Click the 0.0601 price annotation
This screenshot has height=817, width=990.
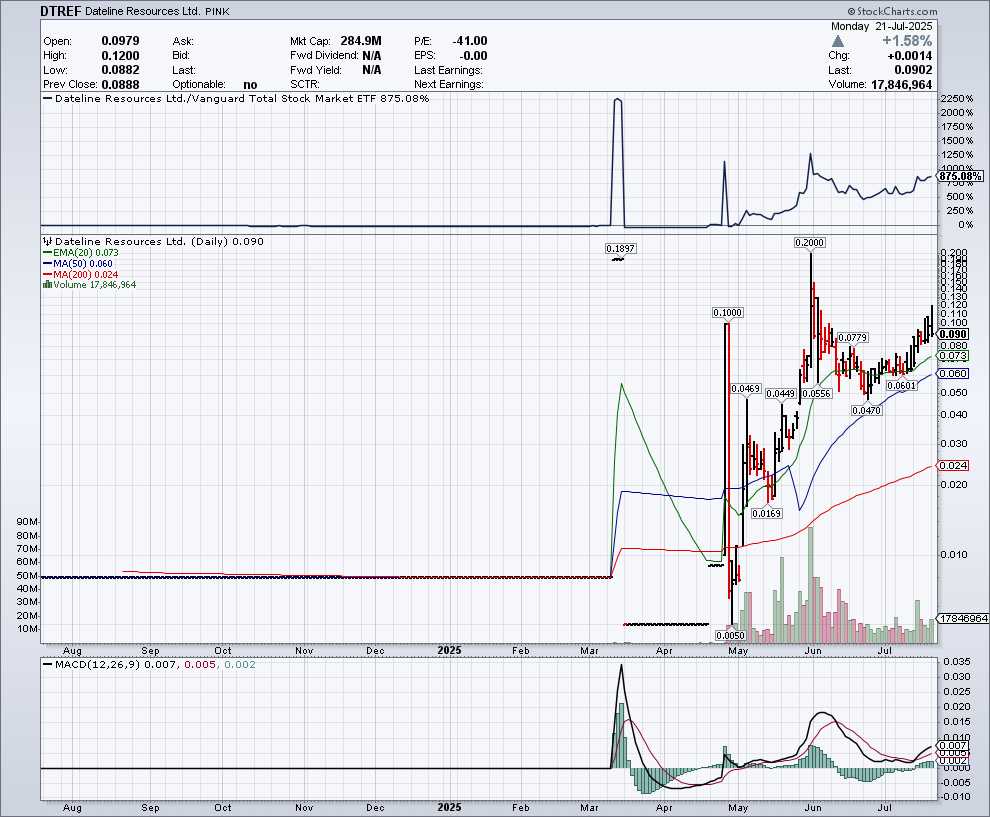pyautogui.click(x=902, y=386)
